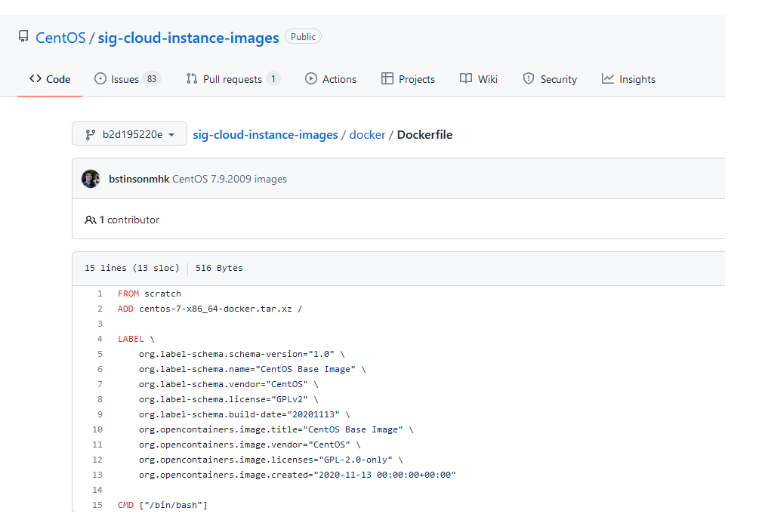Open the b2d195220e branch selector dropdown
The width and height of the screenshot is (761, 517).
[130, 134]
